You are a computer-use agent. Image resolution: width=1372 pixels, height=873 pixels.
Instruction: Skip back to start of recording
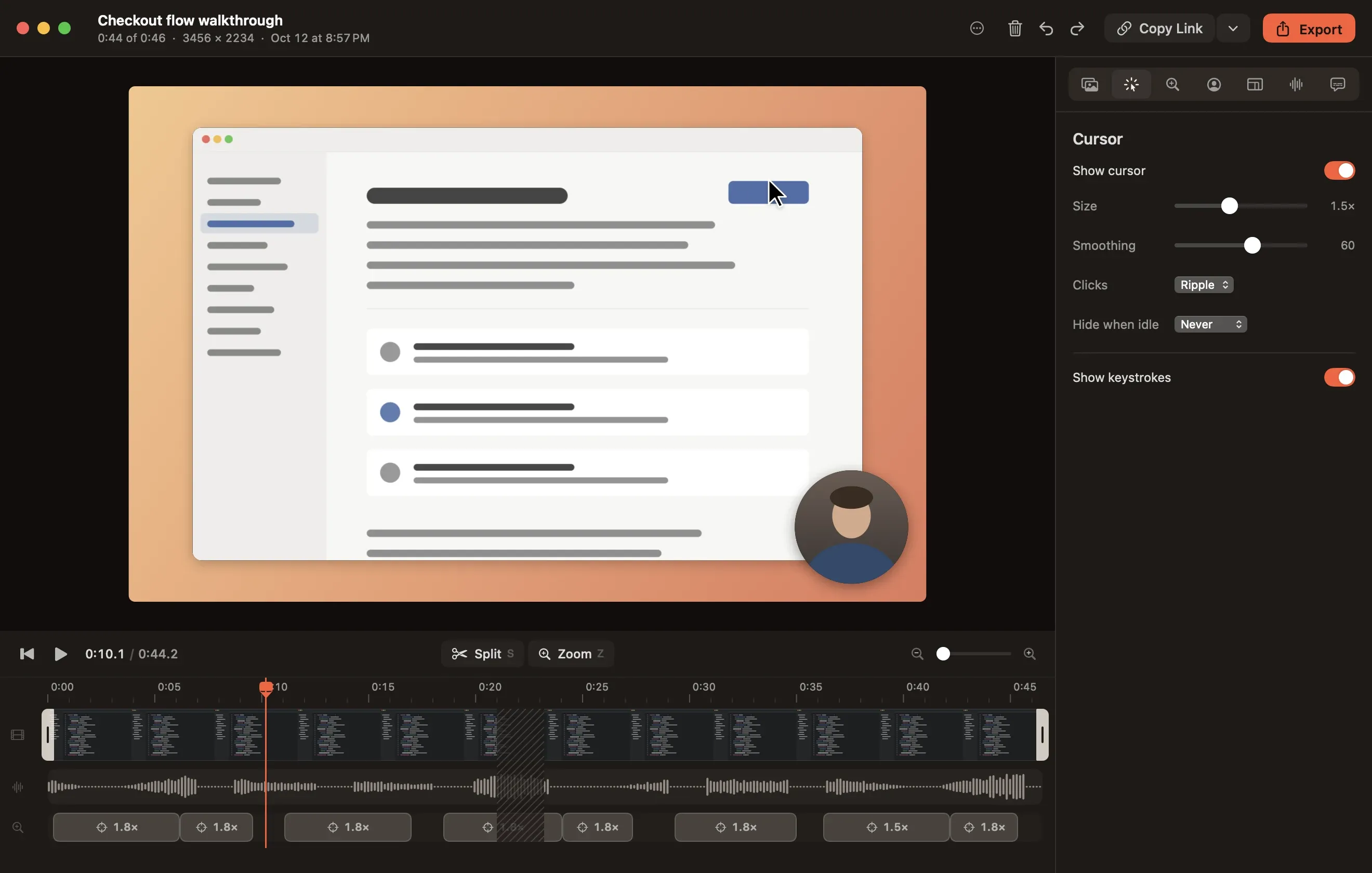[x=27, y=654]
